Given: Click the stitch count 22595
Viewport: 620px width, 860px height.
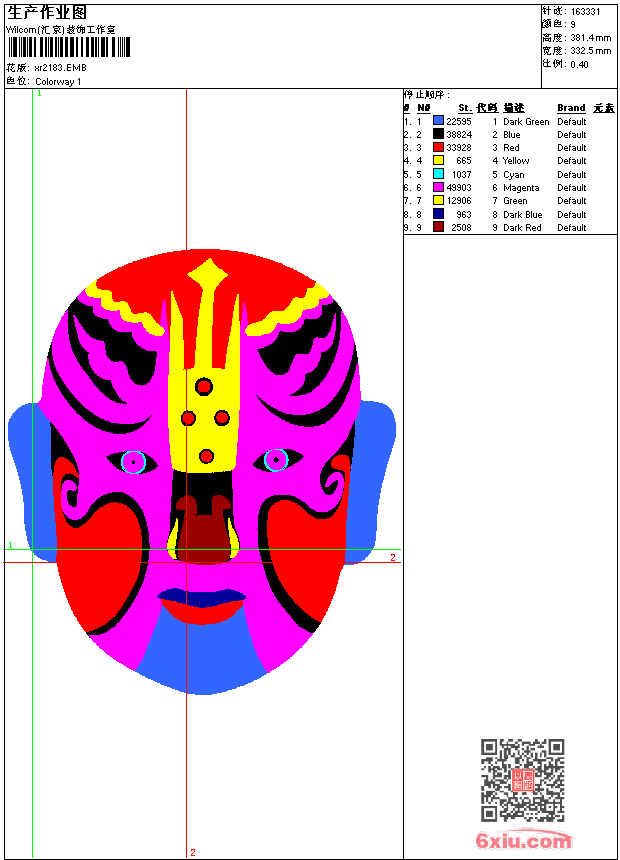Looking at the screenshot, I should click(459, 121).
